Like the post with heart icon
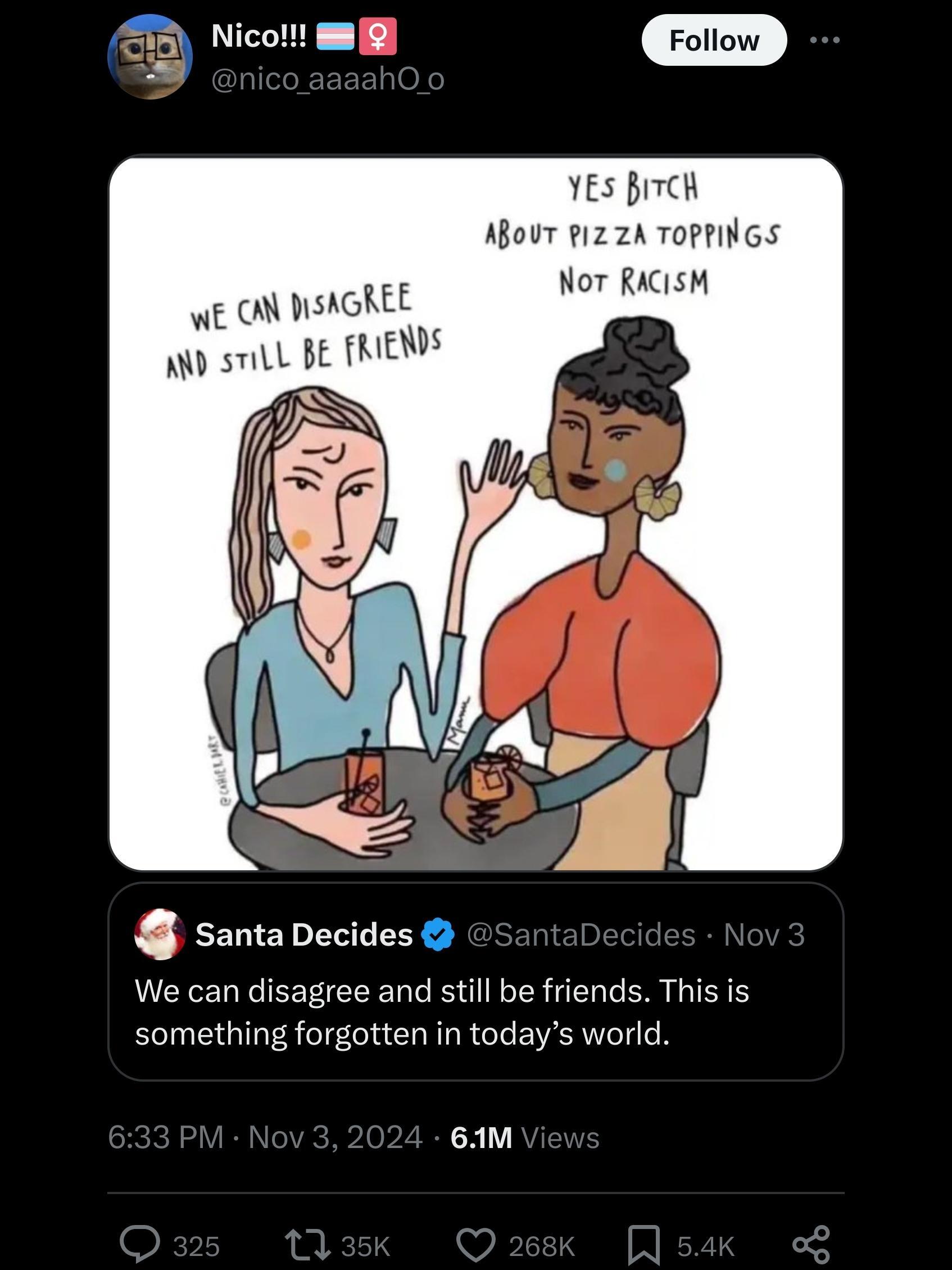 coord(475,1245)
